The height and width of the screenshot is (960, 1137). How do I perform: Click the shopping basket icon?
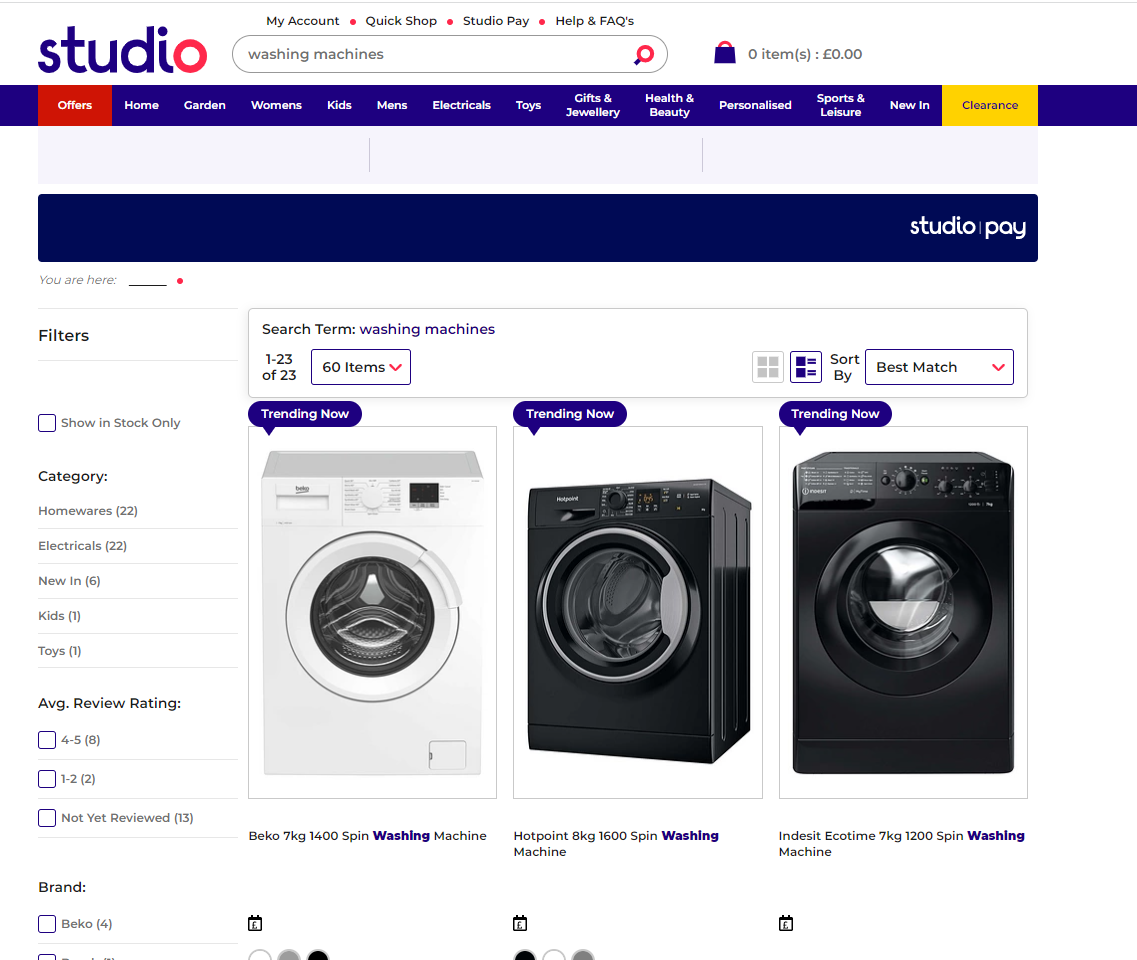(x=724, y=52)
